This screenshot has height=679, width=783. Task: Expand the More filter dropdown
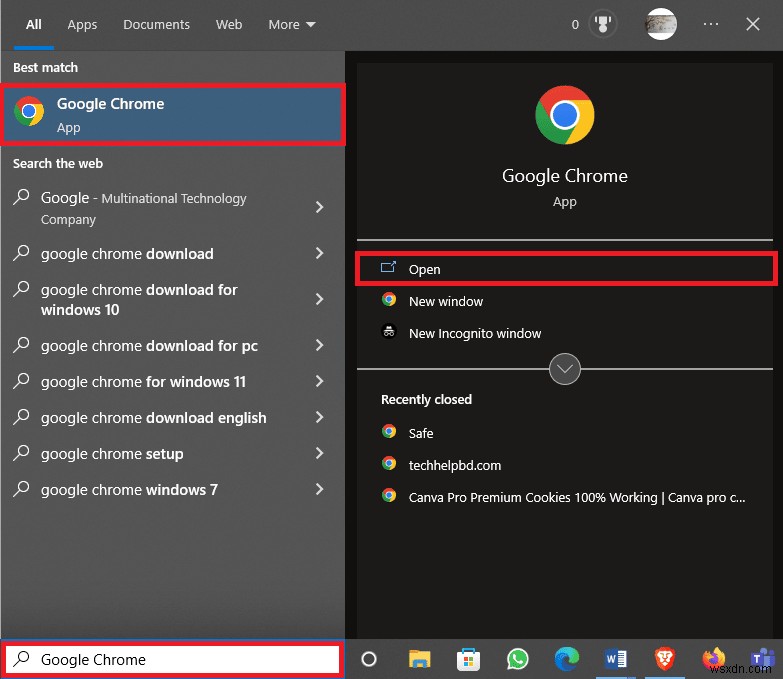291,24
